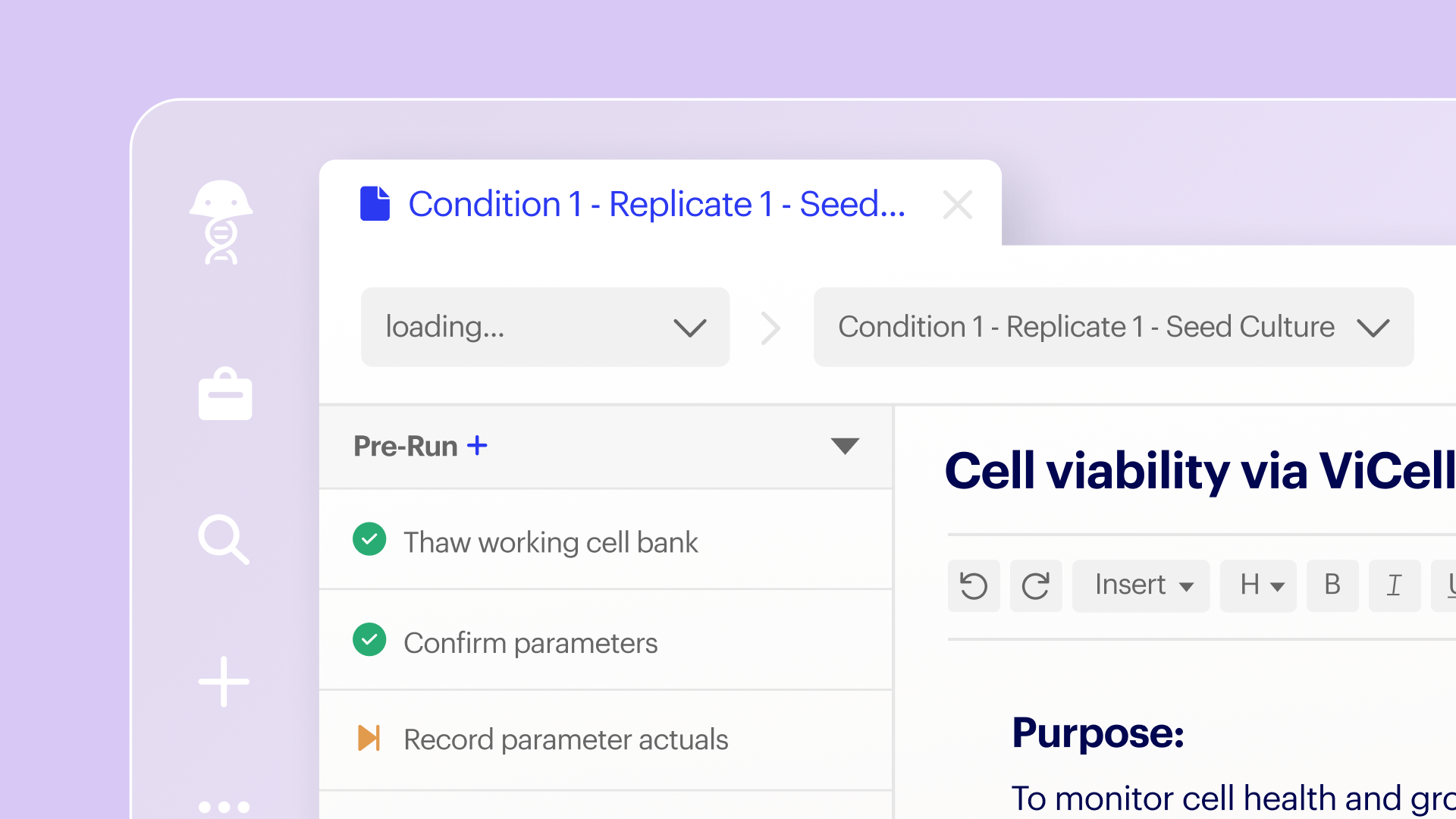Open the briefcase projects icon
This screenshot has width=1456, height=819.
224,394
